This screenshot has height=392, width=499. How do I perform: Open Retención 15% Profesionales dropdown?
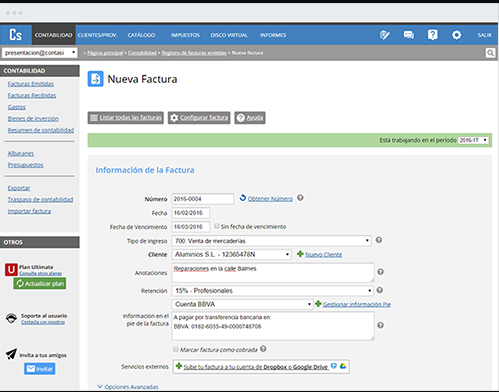click(x=272, y=291)
